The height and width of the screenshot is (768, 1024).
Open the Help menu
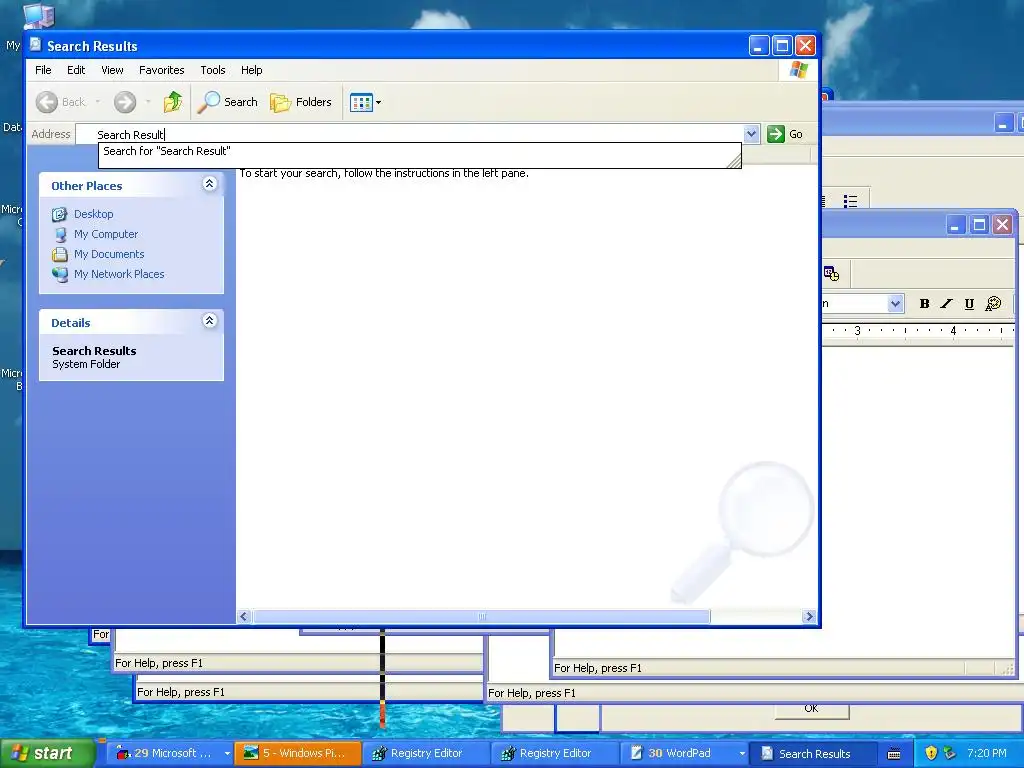tap(251, 70)
